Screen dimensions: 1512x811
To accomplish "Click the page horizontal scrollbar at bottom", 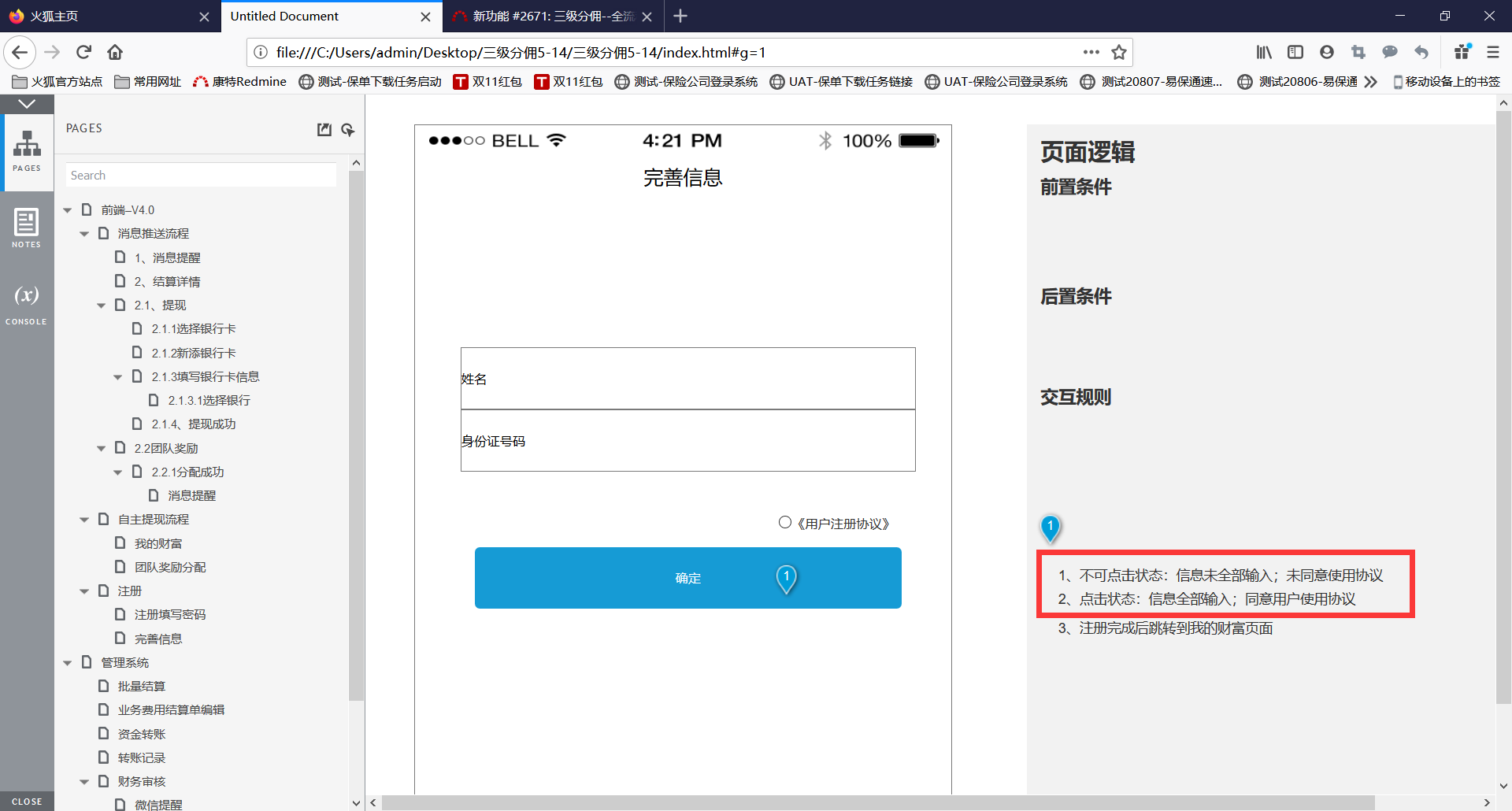I will coord(878,802).
